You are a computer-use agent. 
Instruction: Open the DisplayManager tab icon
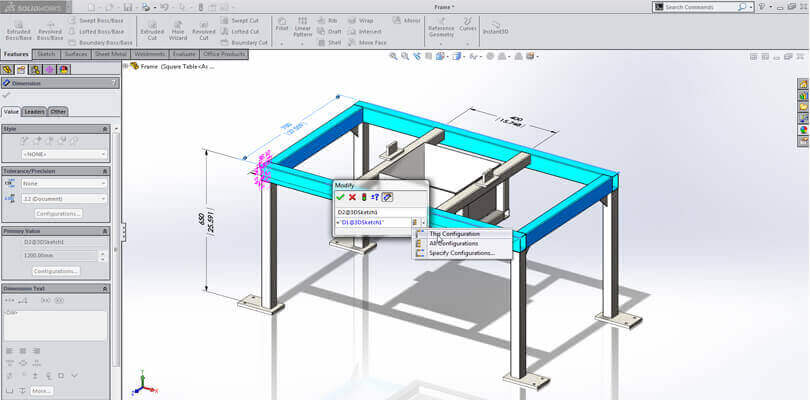tap(64, 70)
